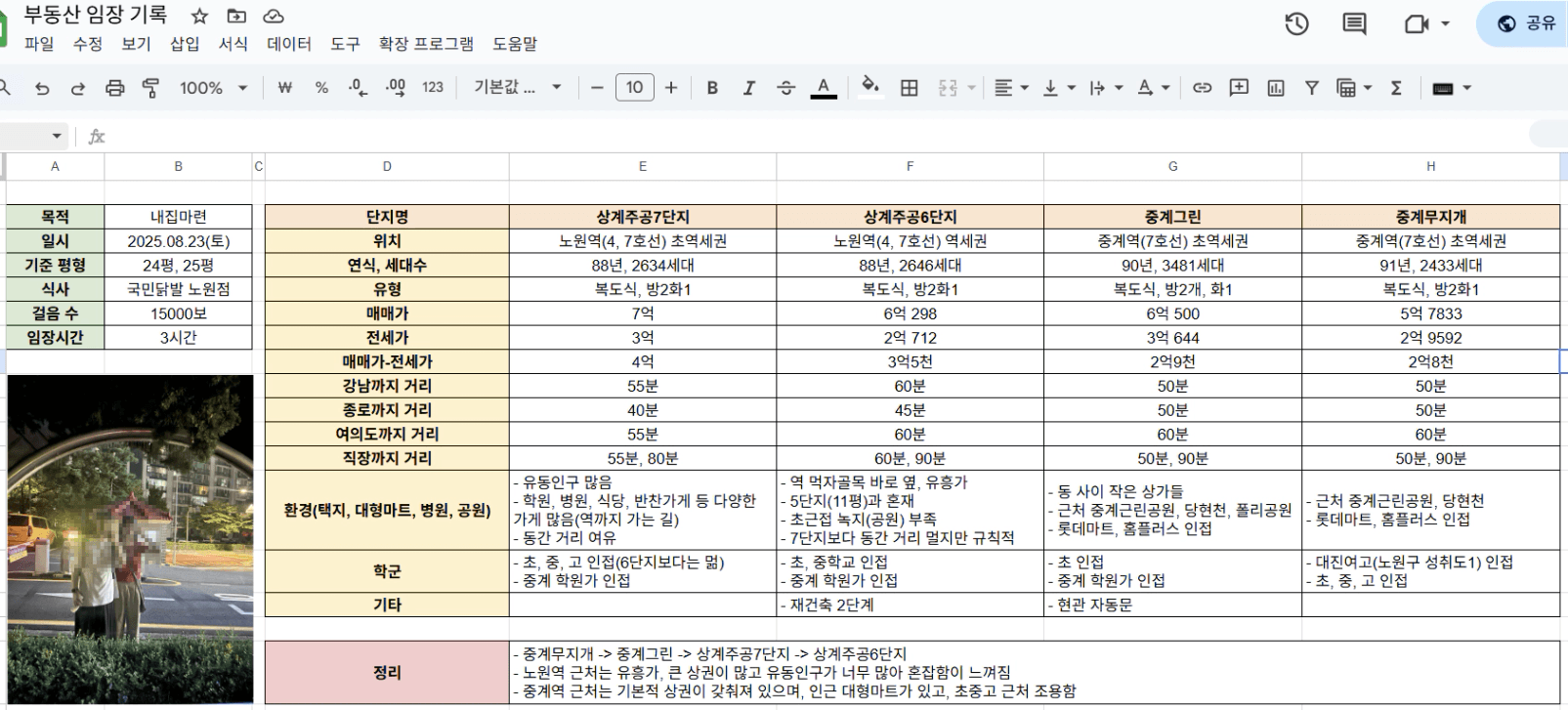Open the 도구 menu
The image size is (1568, 710).
coord(346,44)
